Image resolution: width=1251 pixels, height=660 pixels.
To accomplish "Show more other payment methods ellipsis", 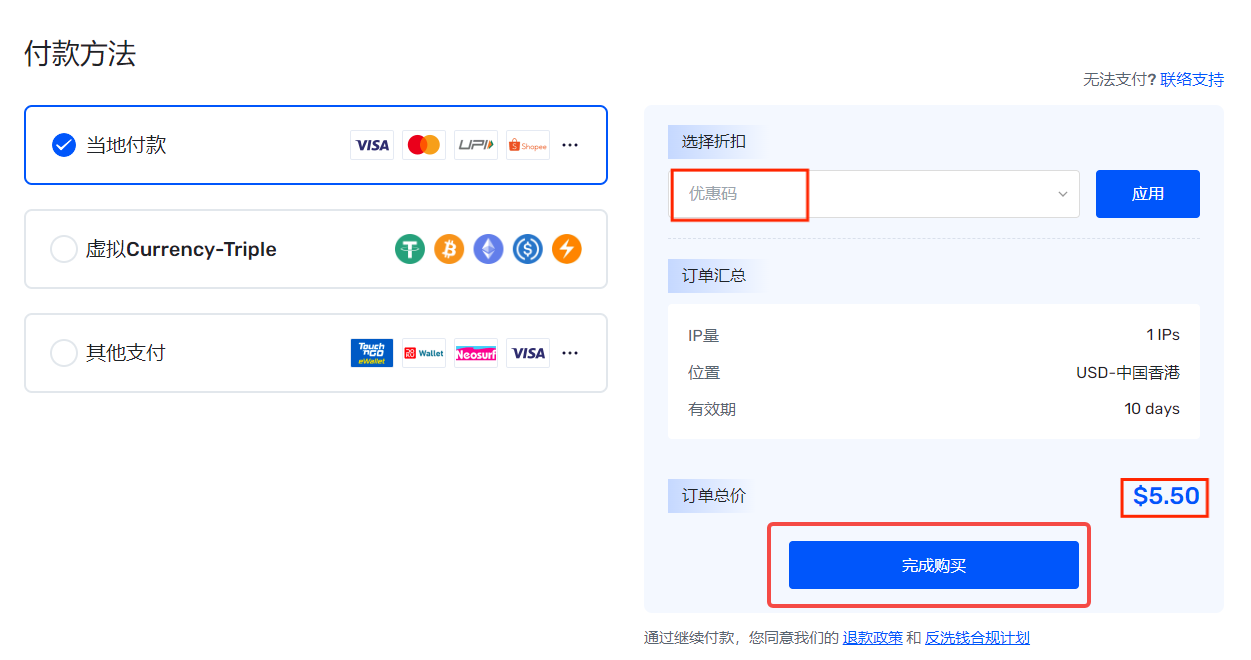I will 570,353.
